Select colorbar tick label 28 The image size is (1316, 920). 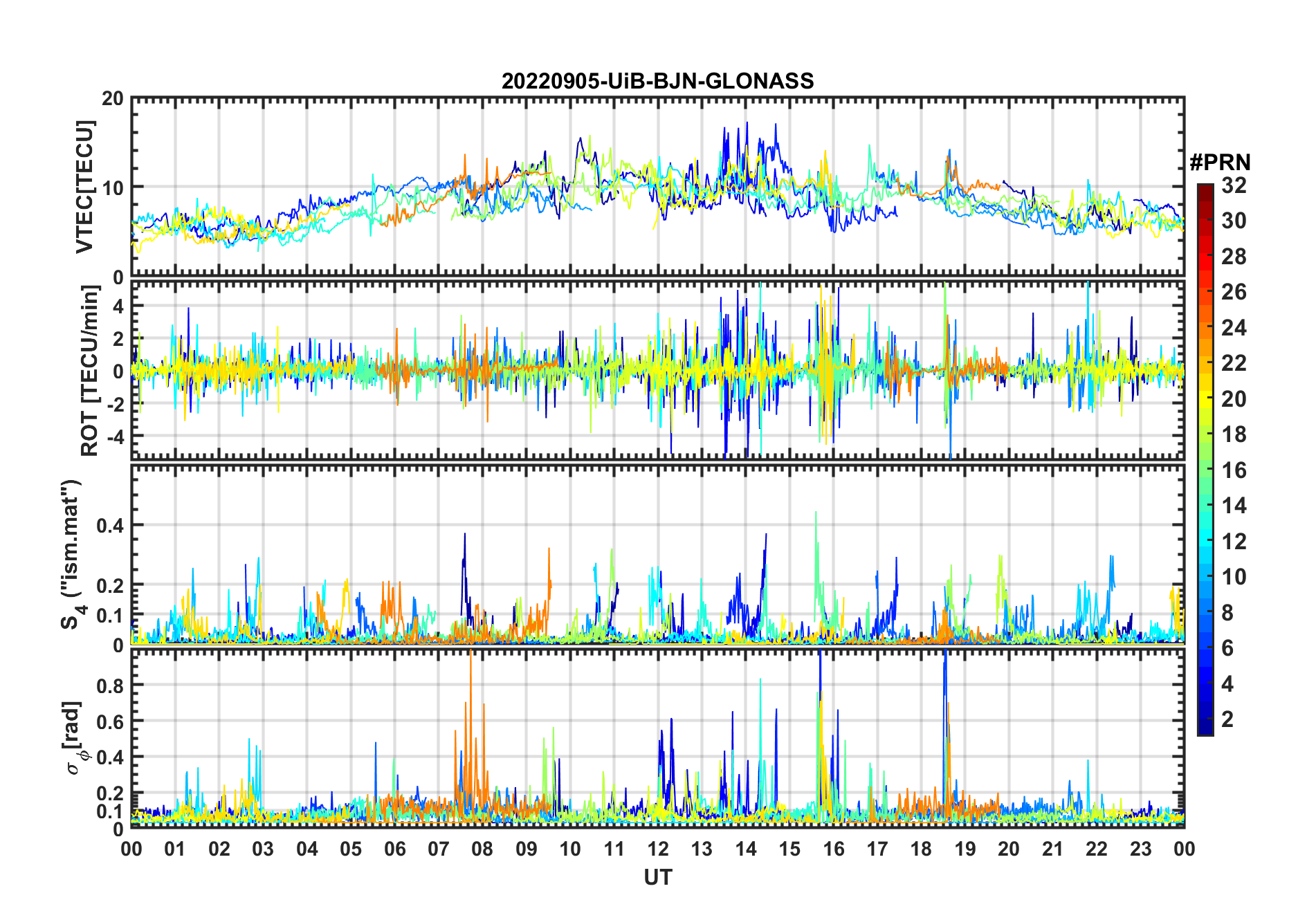[x=1234, y=257]
